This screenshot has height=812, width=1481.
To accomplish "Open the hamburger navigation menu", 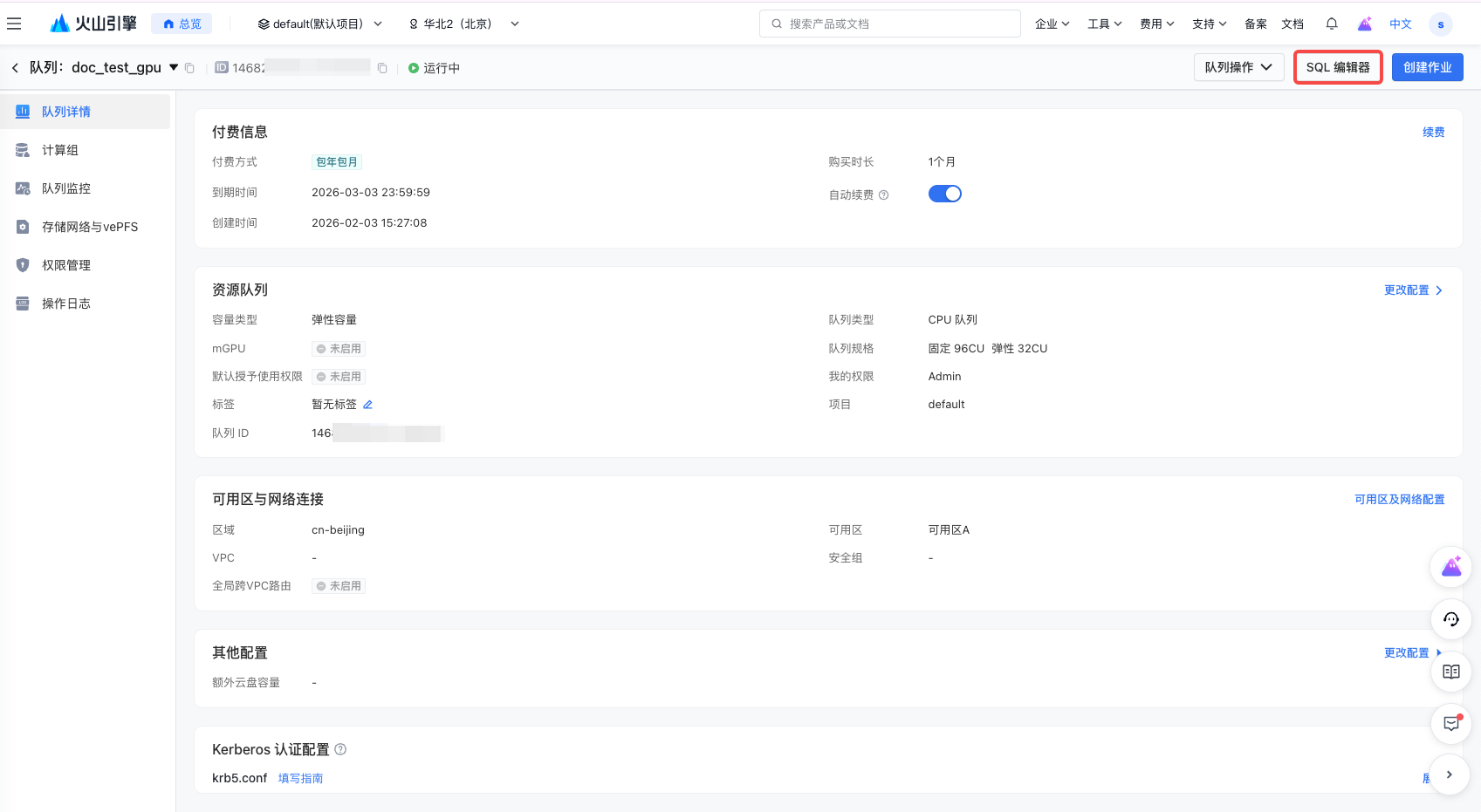I will (x=14, y=24).
